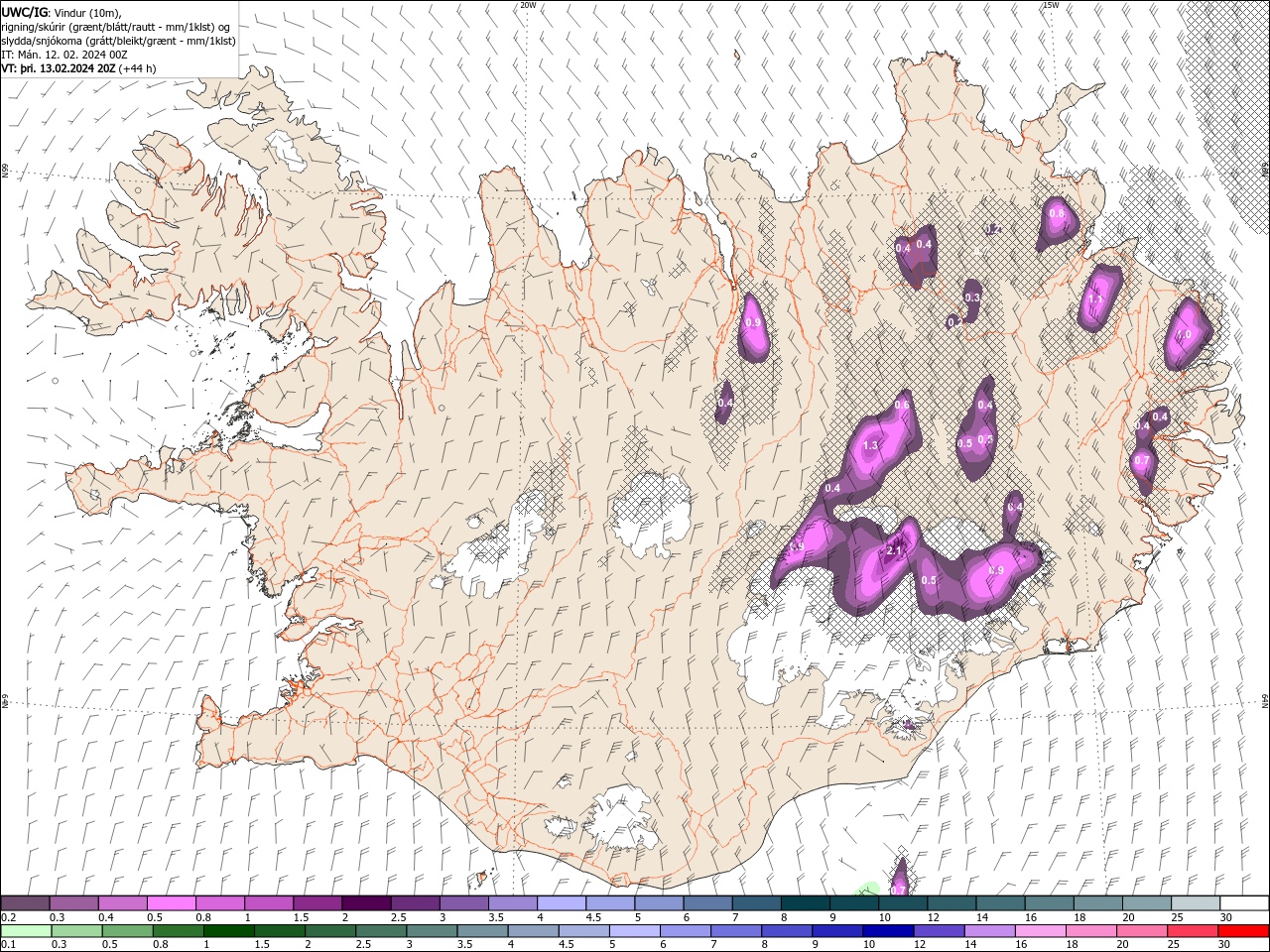Click the title line 'UWC/IG: Vindur (10m),'
Viewport: 1270px width, 952px height.
click(61, 12)
